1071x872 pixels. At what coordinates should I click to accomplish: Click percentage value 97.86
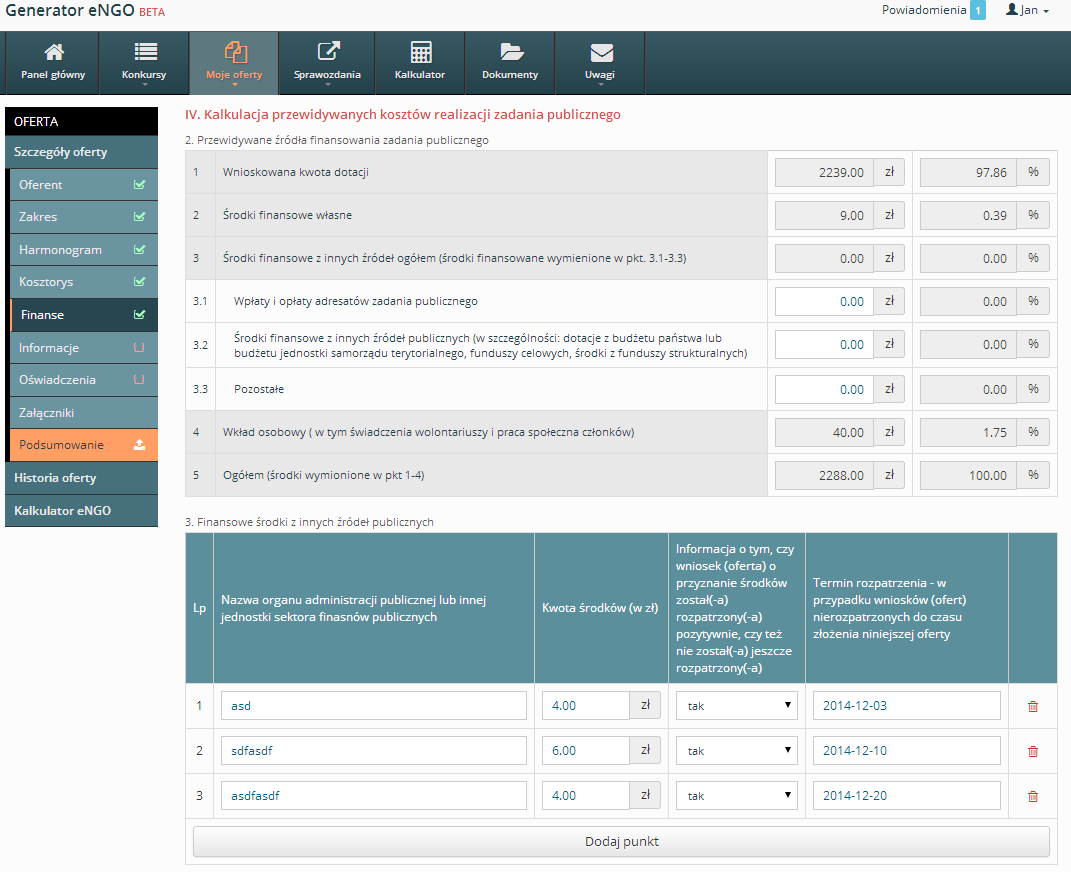tap(969, 172)
